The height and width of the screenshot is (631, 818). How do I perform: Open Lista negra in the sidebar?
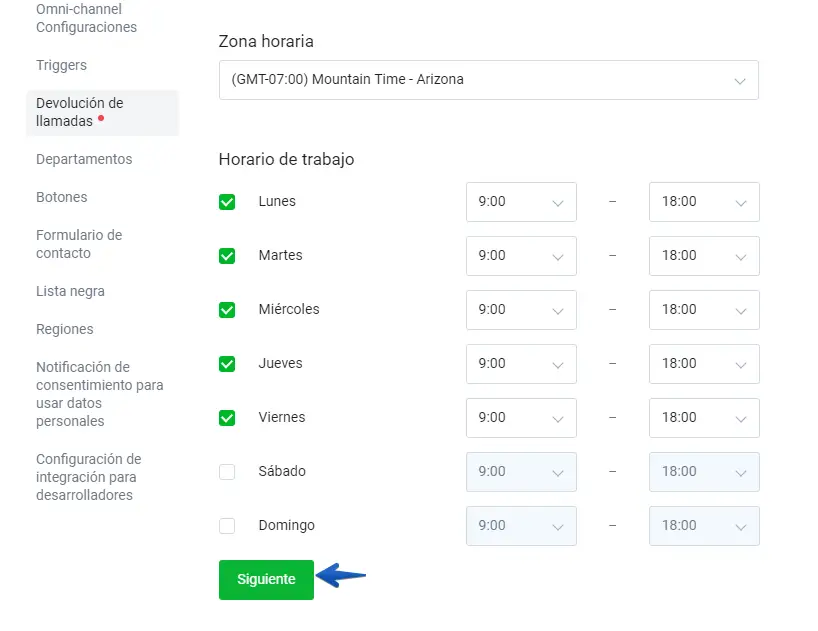click(70, 292)
